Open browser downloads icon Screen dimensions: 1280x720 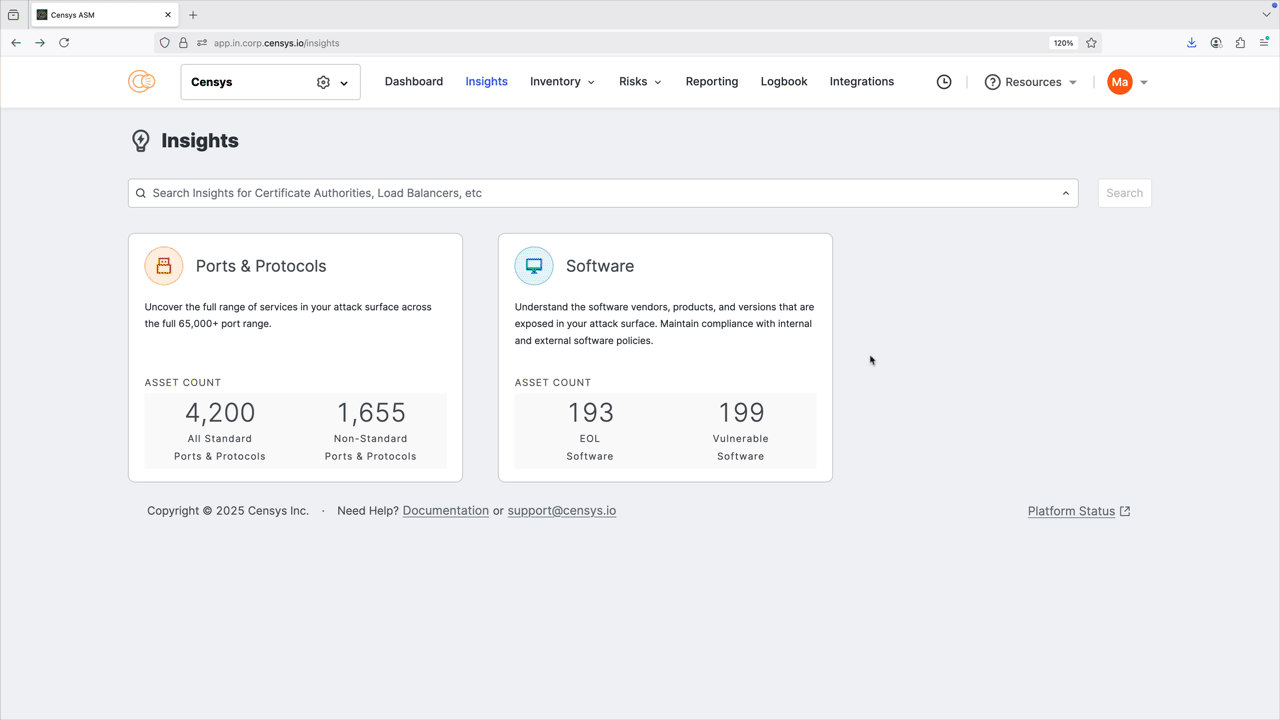click(1192, 43)
